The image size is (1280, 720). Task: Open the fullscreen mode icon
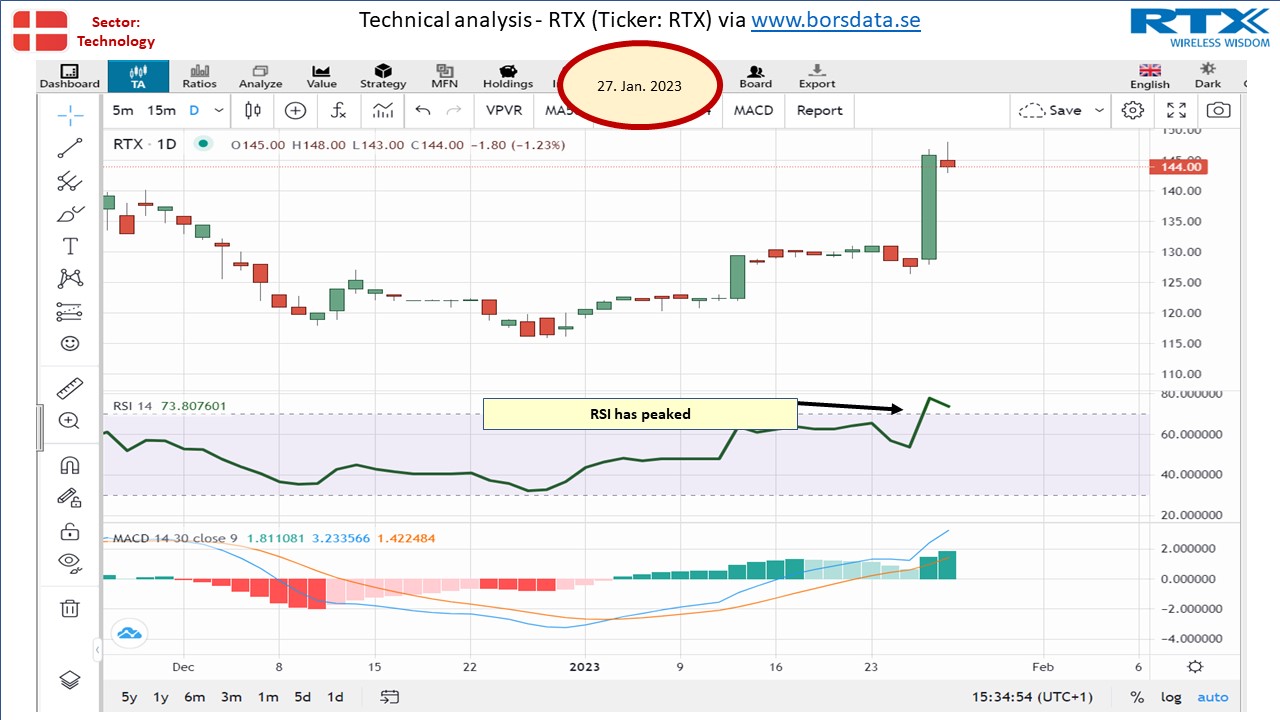[x=1177, y=111]
